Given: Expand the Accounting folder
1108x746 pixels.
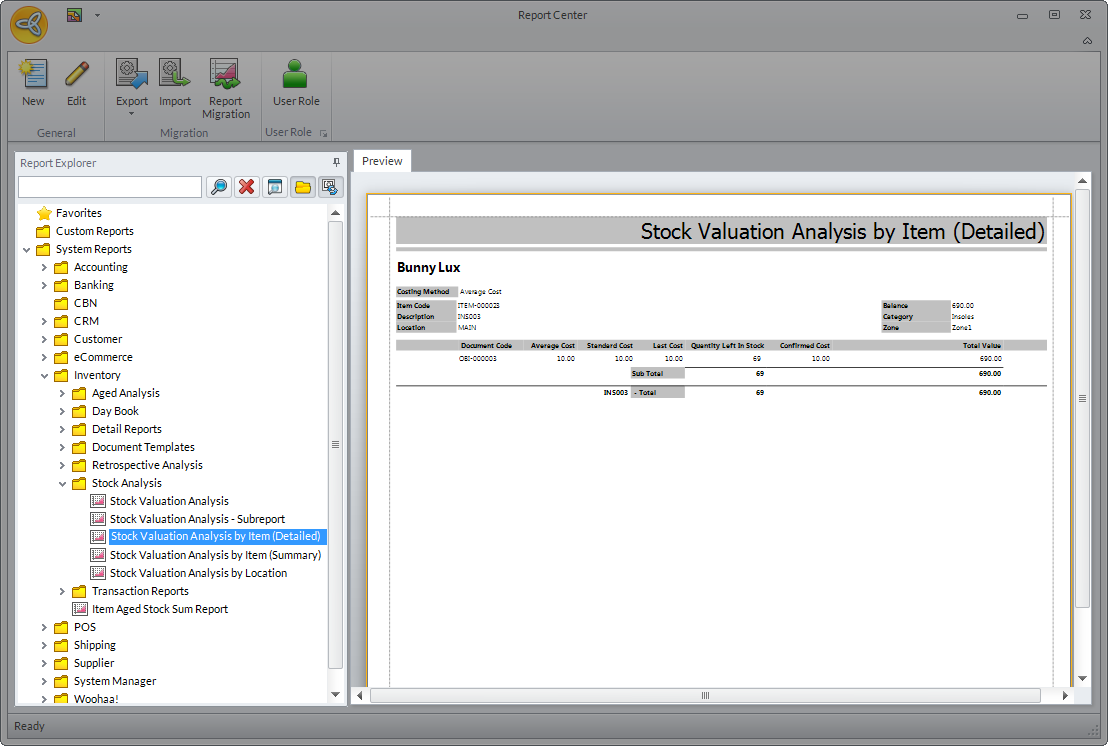Looking at the screenshot, I should (x=44, y=267).
